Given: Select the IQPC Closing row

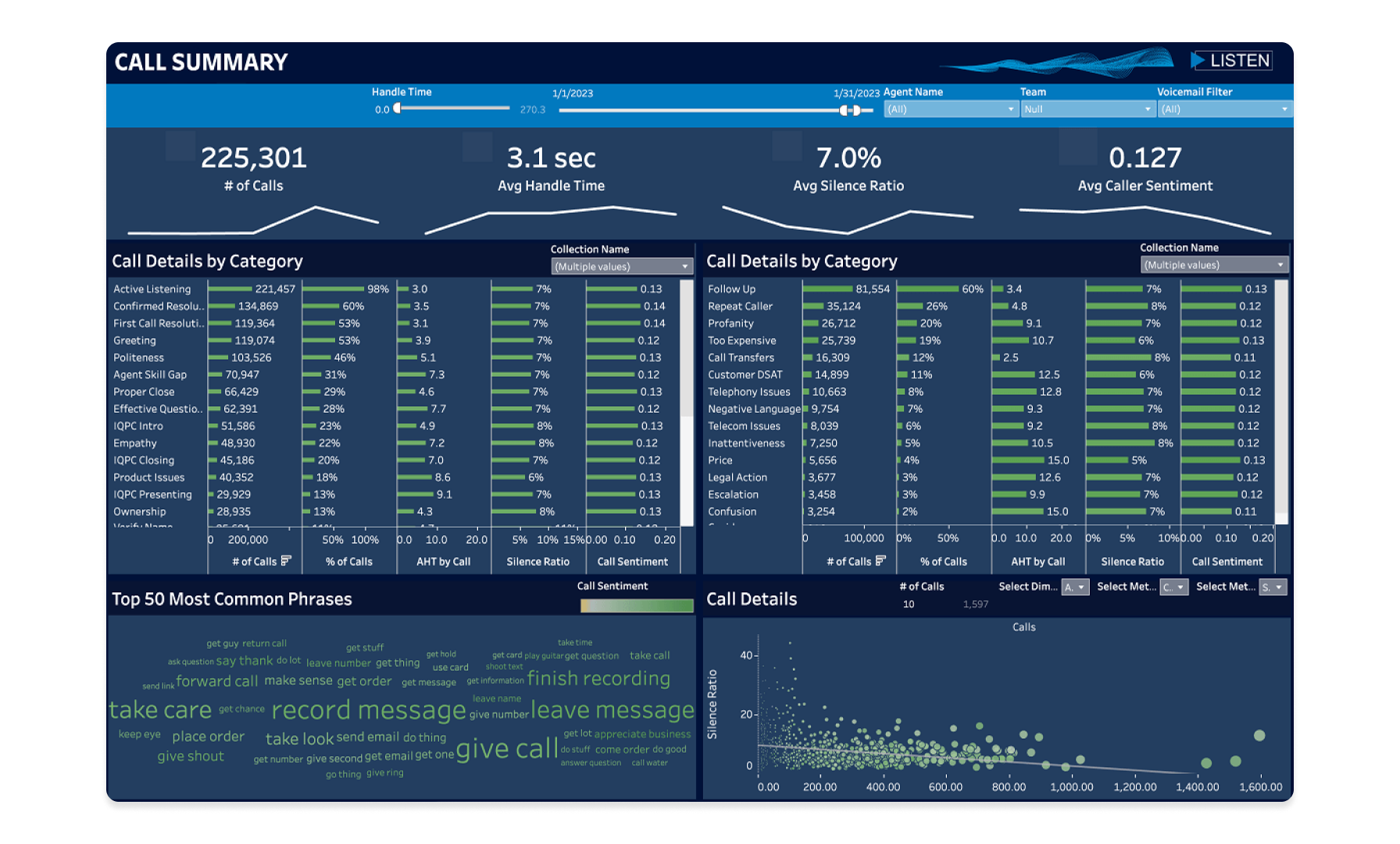Looking at the screenshot, I should click(x=395, y=460).
